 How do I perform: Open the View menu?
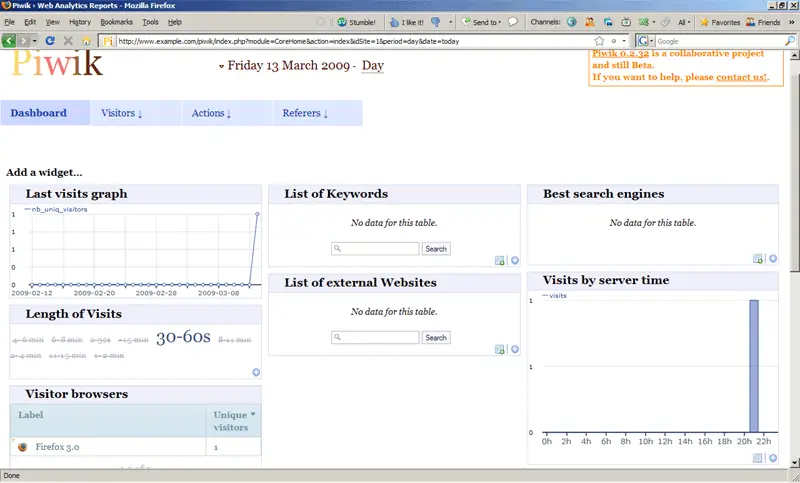pyautogui.click(x=53, y=22)
